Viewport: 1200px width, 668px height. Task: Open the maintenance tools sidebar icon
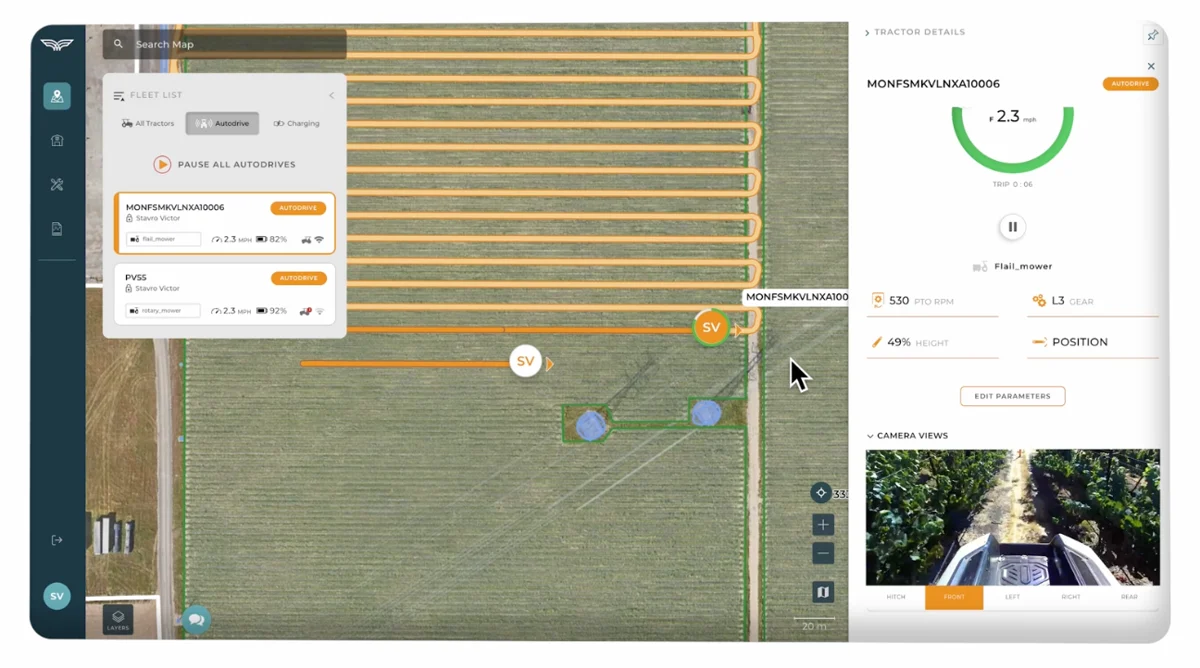click(57, 185)
